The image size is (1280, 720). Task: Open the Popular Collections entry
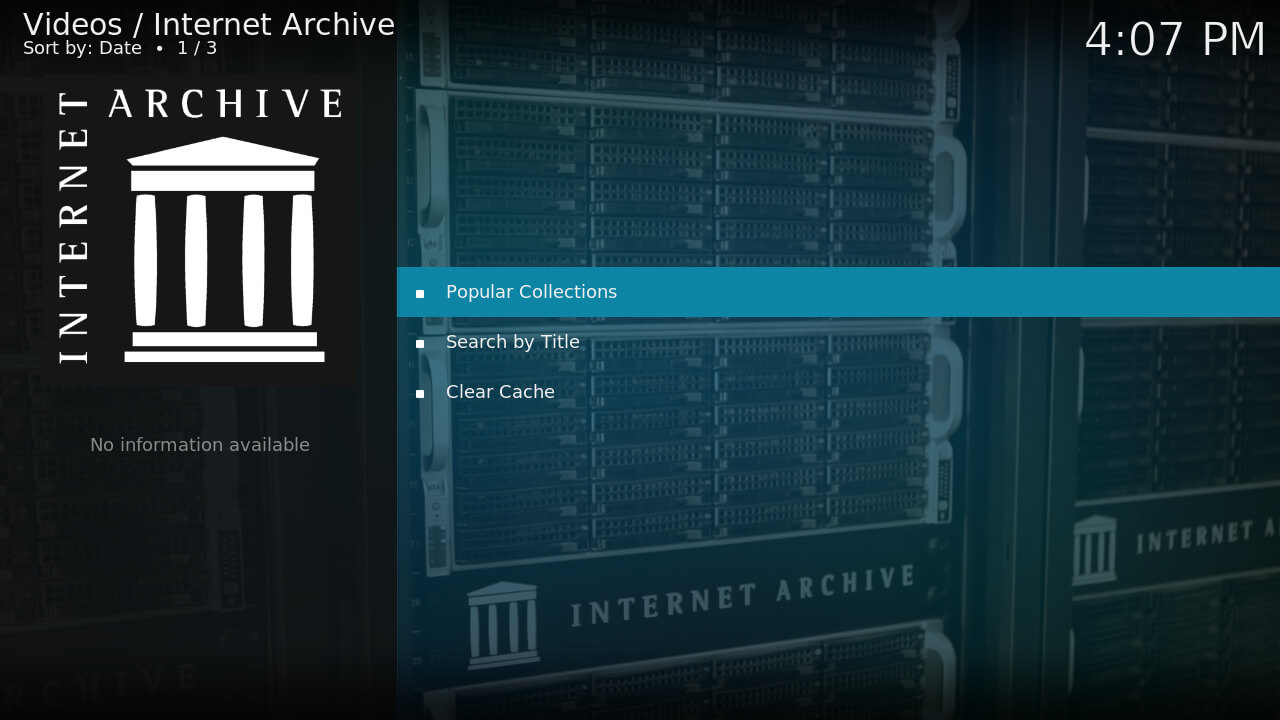531,292
